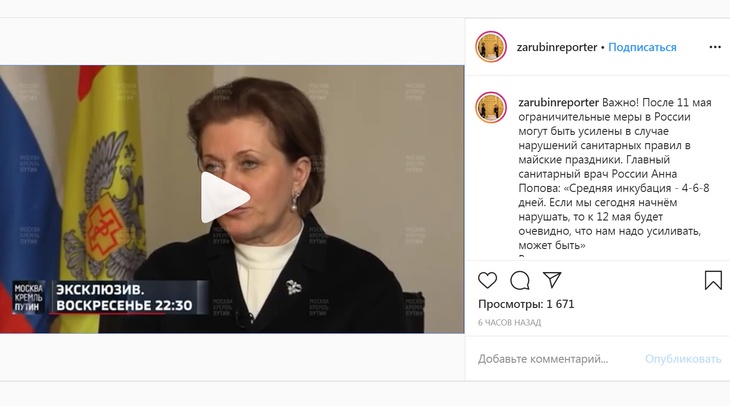The image size is (730, 406).
Task: Like the post with the heart icon
Action: [x=487, y=280]
